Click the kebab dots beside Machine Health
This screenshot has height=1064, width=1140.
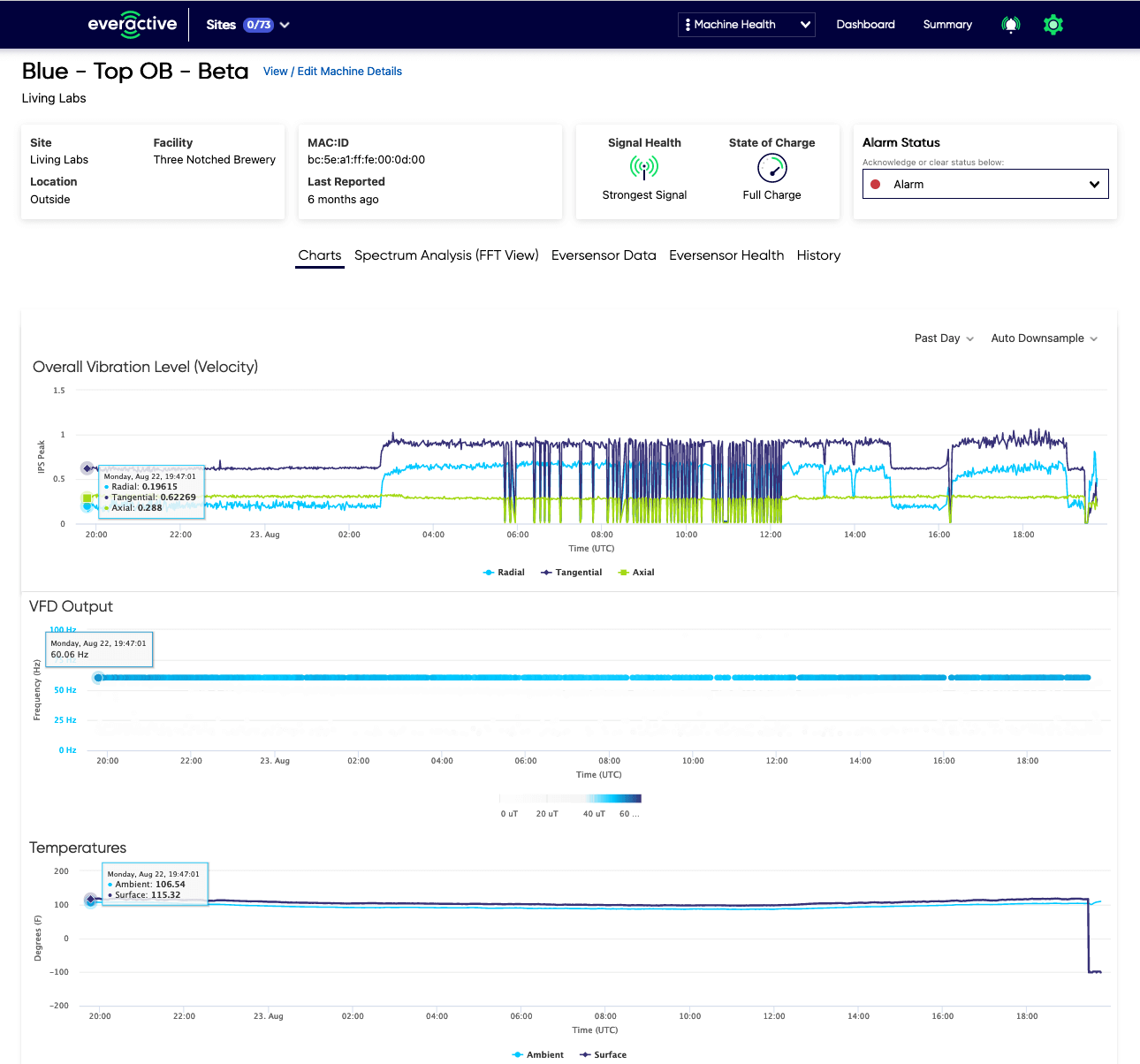[x=688, y=25]
